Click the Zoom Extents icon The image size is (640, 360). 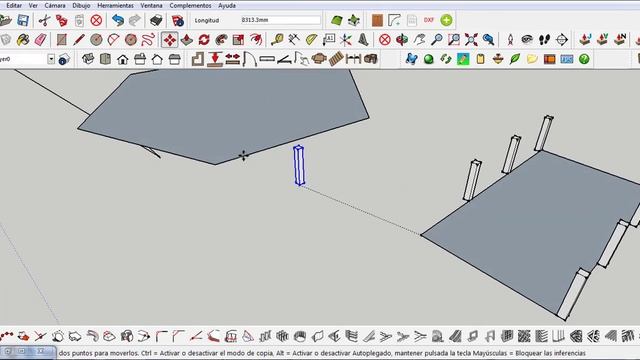pos(471,40)
